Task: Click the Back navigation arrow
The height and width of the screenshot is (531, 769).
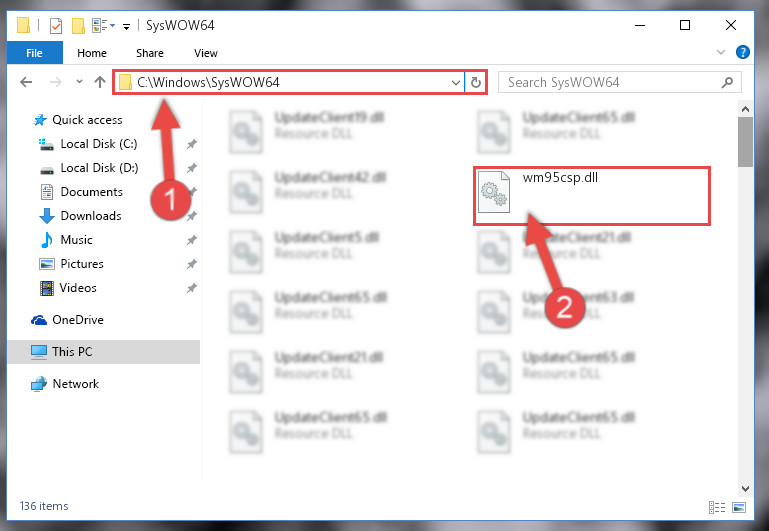Action: coord(26,82)
